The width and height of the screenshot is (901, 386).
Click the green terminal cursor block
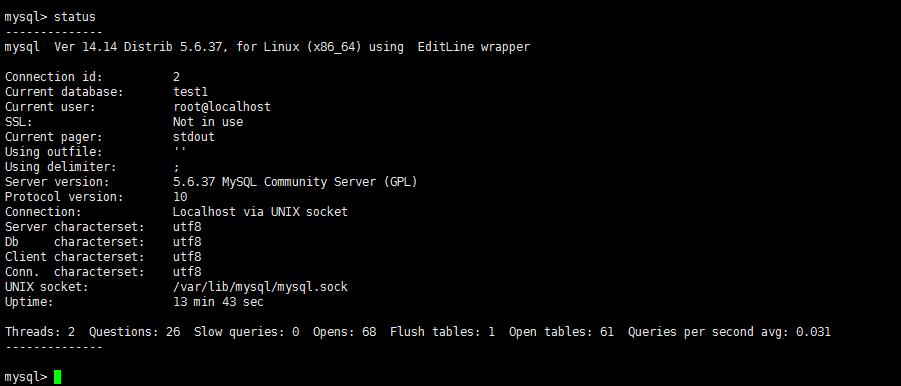pyautogui.click(x=57, y=377)
